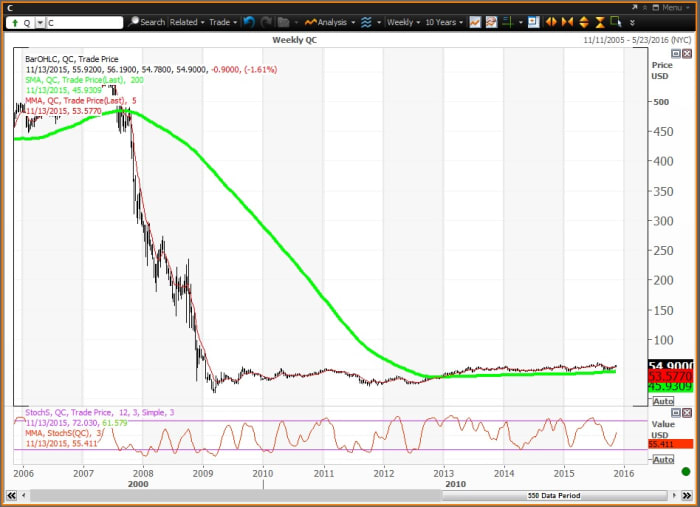Expand the Analysis dropdown arrow
The width and height of the screenshot is (700, 507).
[x=353, y=22]
